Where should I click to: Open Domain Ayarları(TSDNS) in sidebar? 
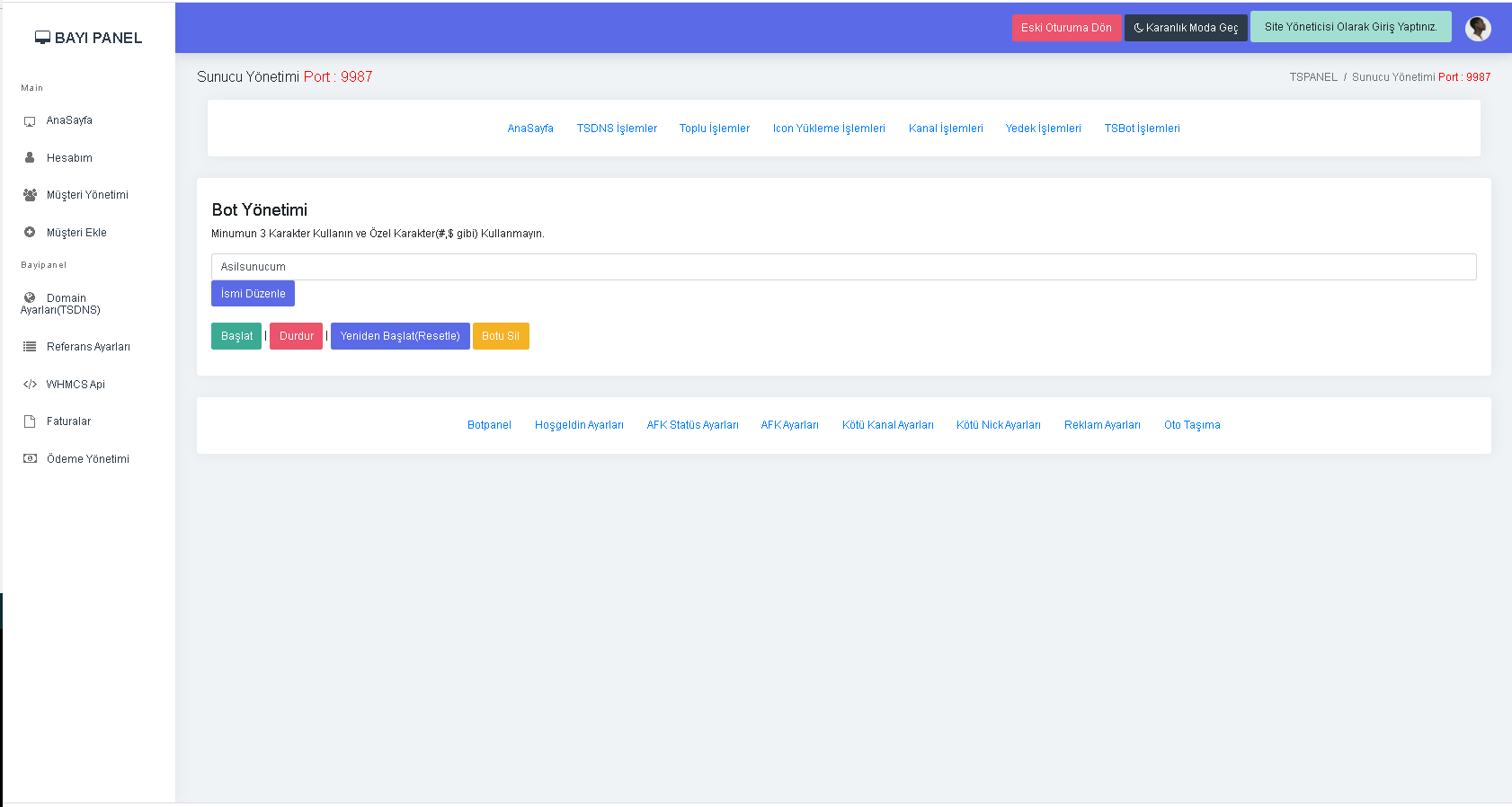click(x=60, y=304)
